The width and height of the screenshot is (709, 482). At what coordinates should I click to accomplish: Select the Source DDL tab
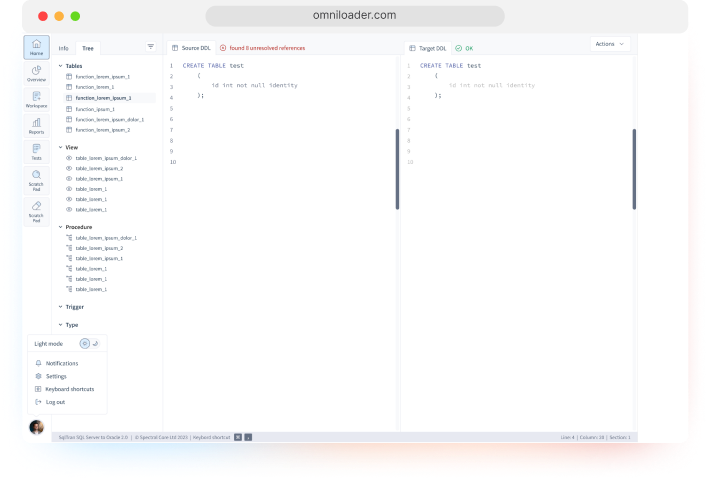click(191, 48)
